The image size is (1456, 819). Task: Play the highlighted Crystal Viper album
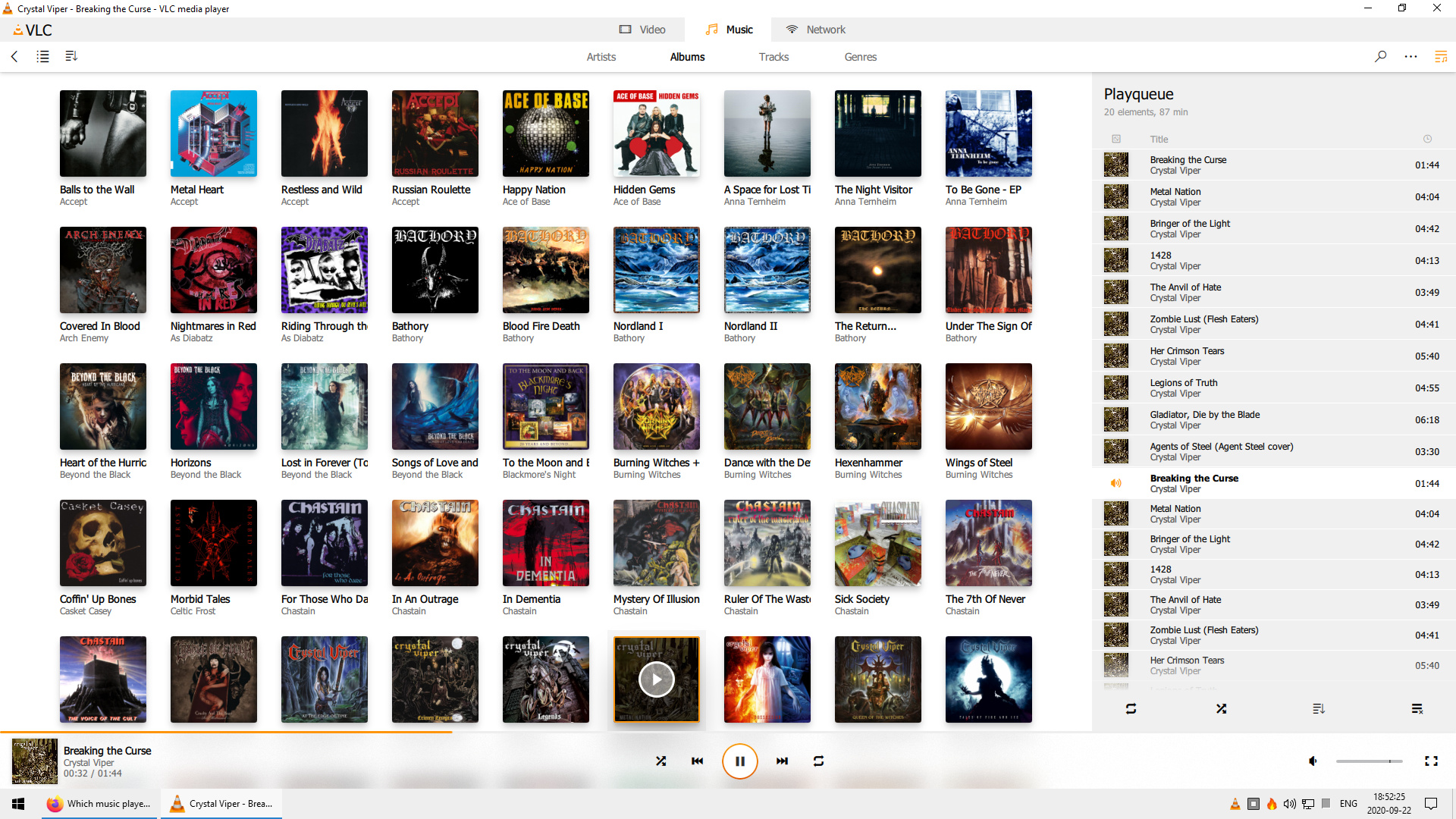657,679
